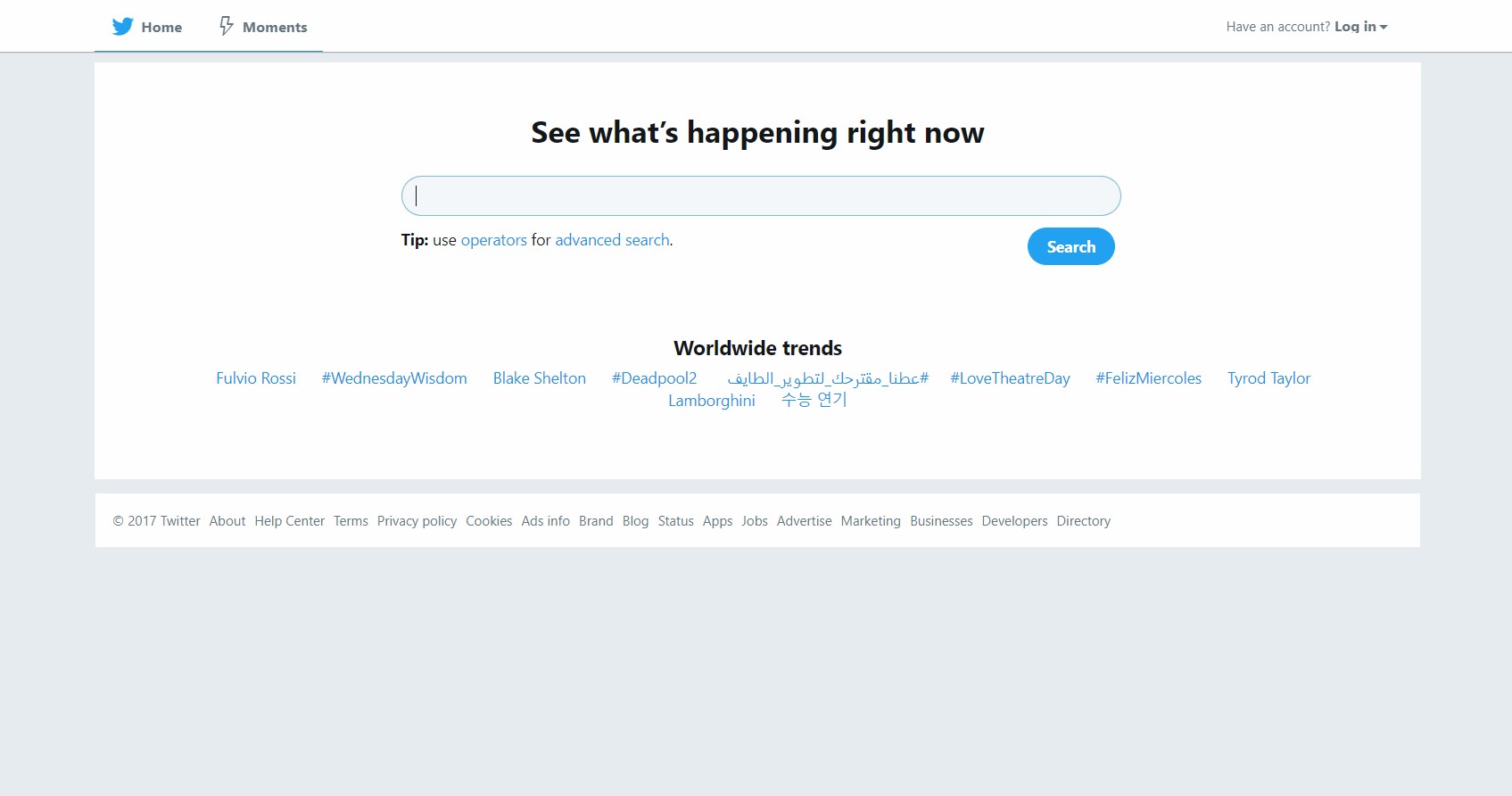Viewport: 1512px width, 796px height.
Task: Open the #FelizMiercoles trend
Action: point(1149,378)
